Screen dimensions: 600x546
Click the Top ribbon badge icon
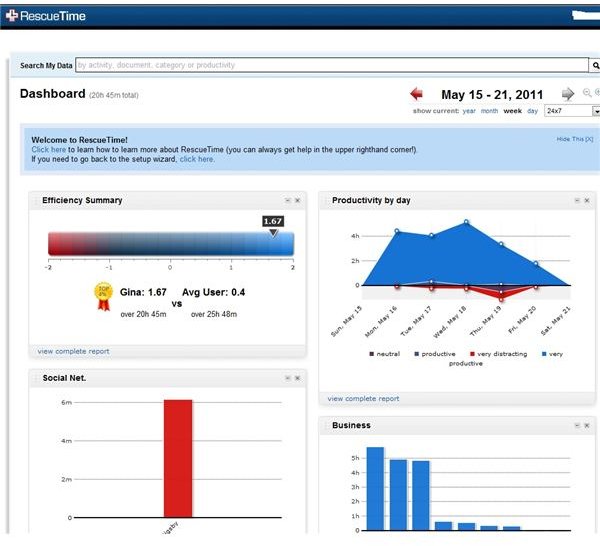(x=103, y=297)
